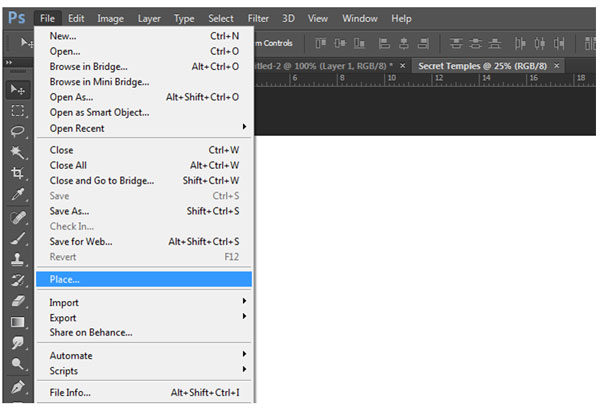Select the Crop tool
Screen dimensions: 600x408
point(18,173)
